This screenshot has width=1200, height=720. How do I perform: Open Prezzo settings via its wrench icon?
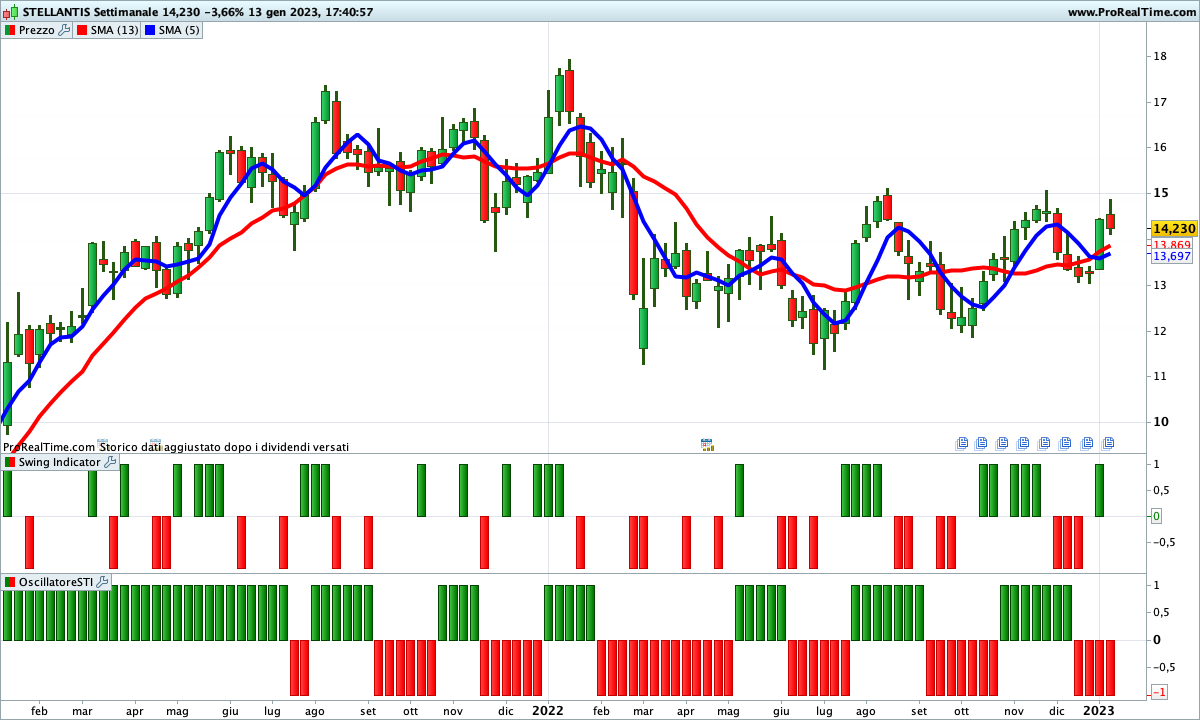pyautogui.click(x=64, y=30)
